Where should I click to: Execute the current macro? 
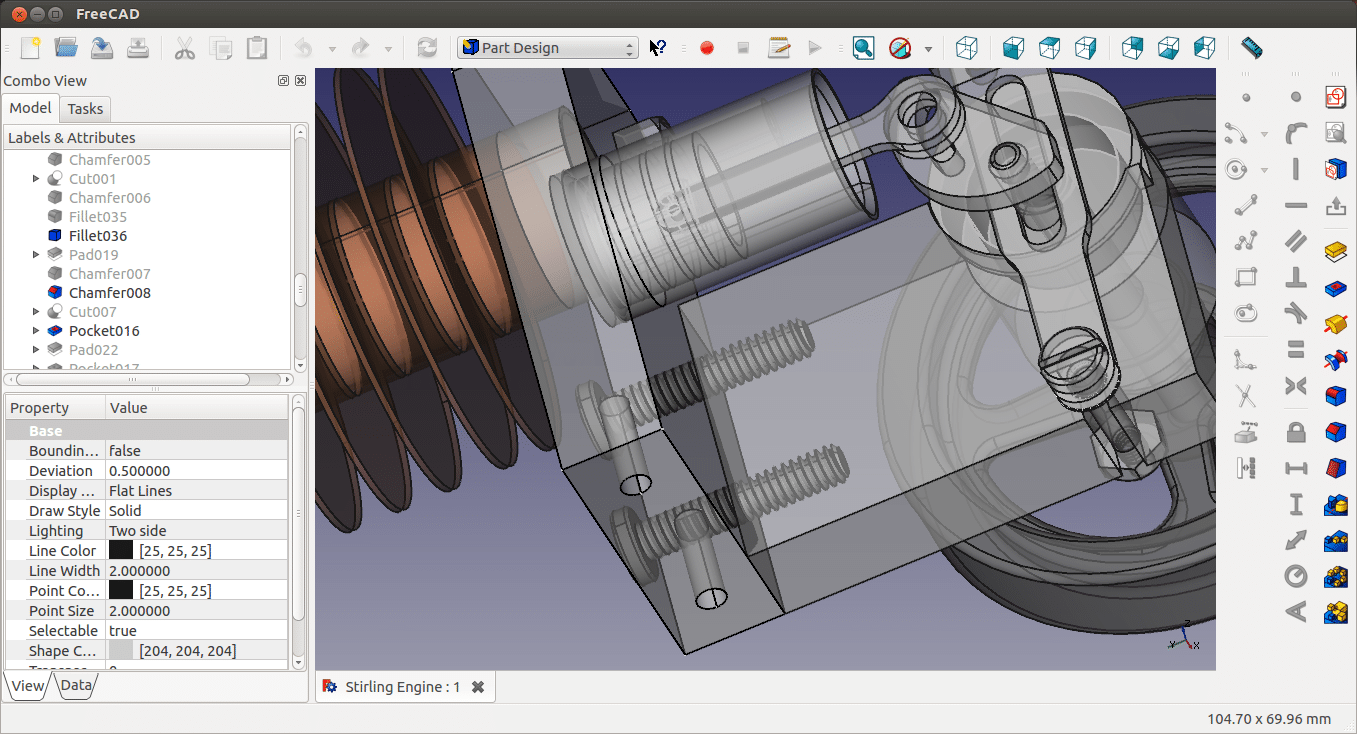pos(816,47)
